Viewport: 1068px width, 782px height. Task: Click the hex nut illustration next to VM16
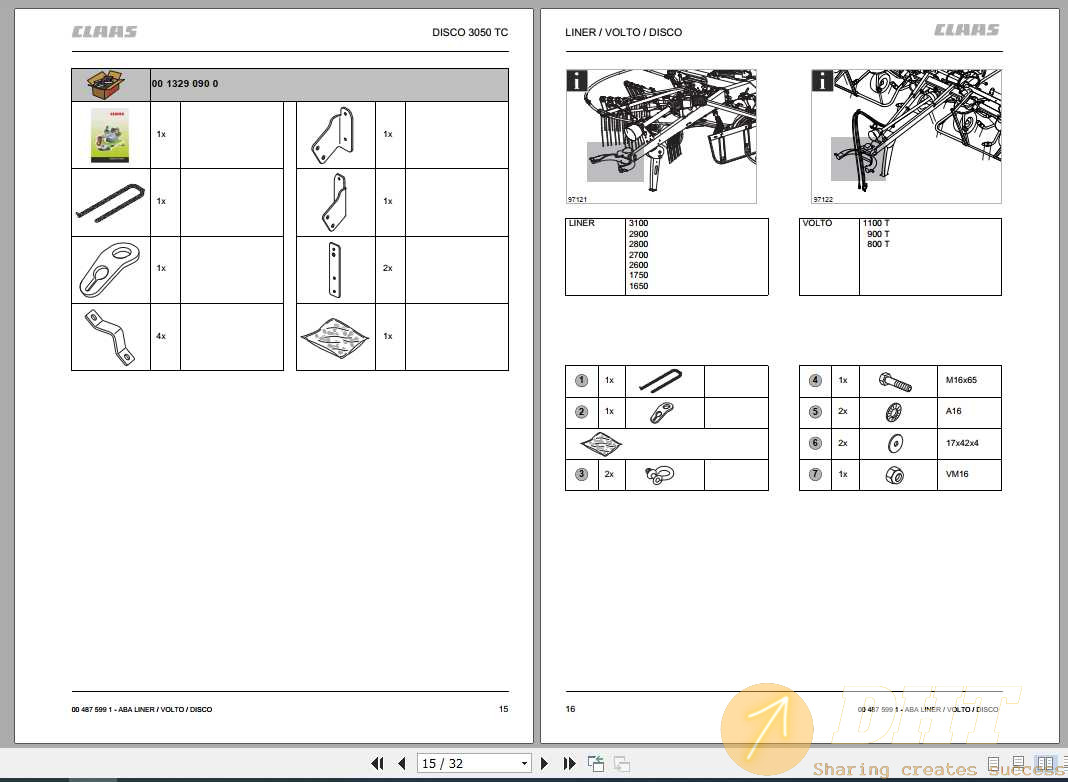pyautogui.click(x=894, y=474)
